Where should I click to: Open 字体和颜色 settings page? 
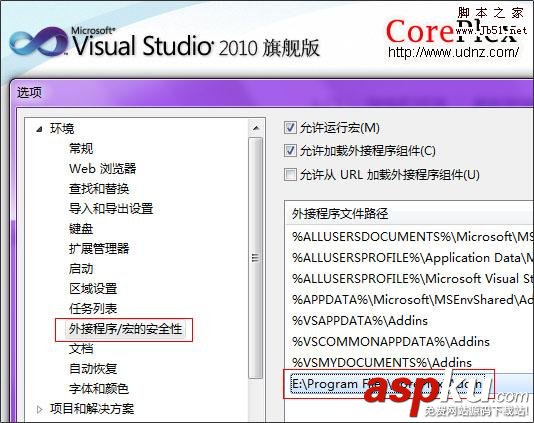pos(99,389)
